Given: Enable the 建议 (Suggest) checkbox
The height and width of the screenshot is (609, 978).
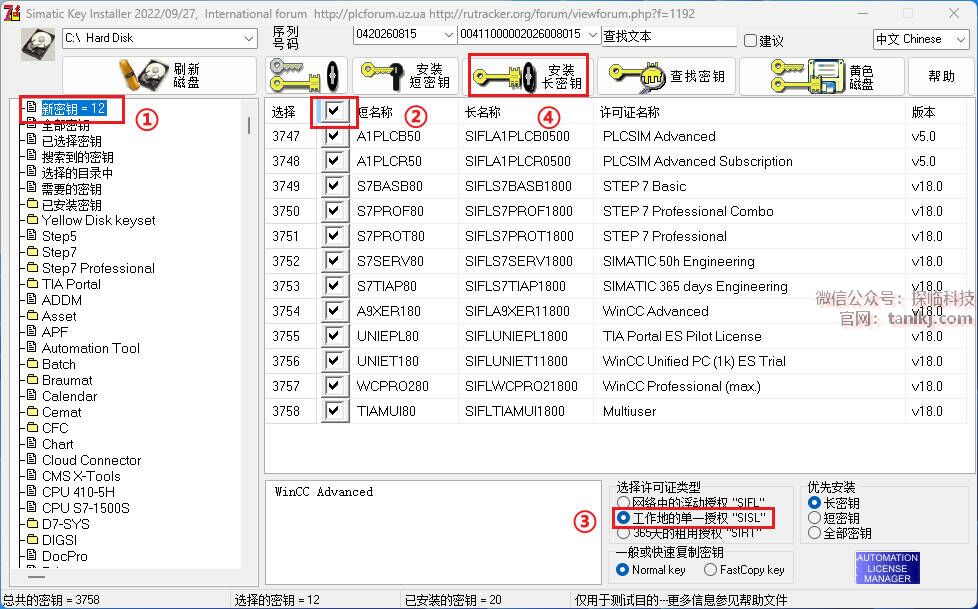Looking at the screenshot, I should point(750,41).
